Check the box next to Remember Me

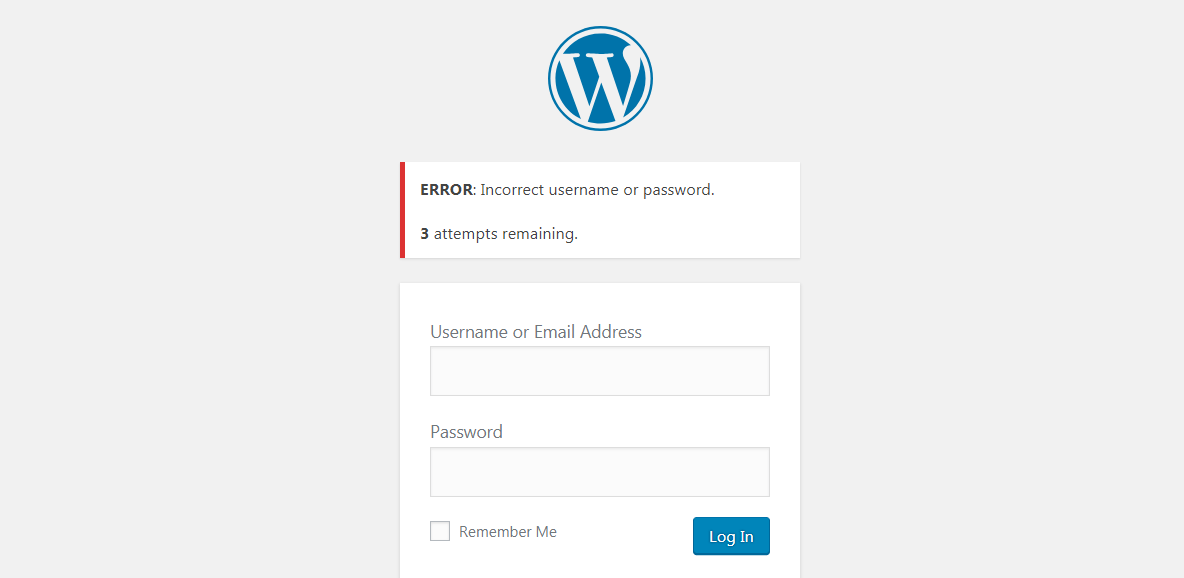(440, 531)
